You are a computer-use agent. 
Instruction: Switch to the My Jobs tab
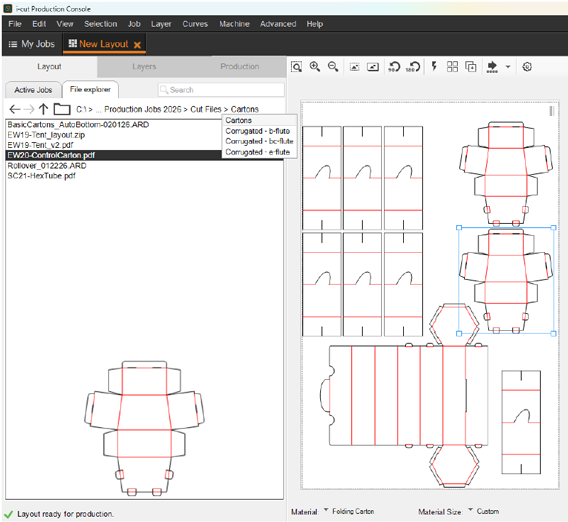click(x=32, y=44)
